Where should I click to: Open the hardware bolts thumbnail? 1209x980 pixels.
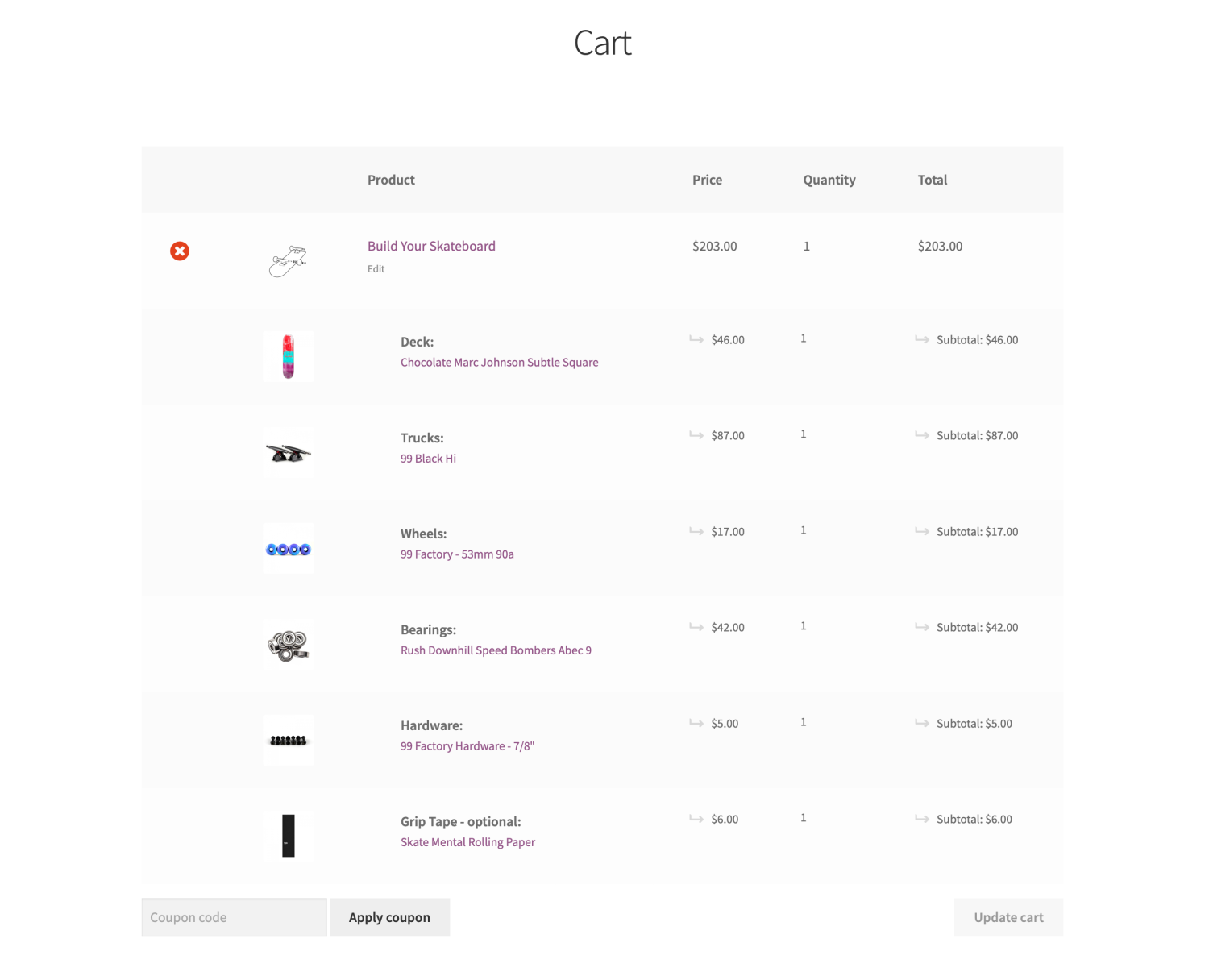point(288,739)
